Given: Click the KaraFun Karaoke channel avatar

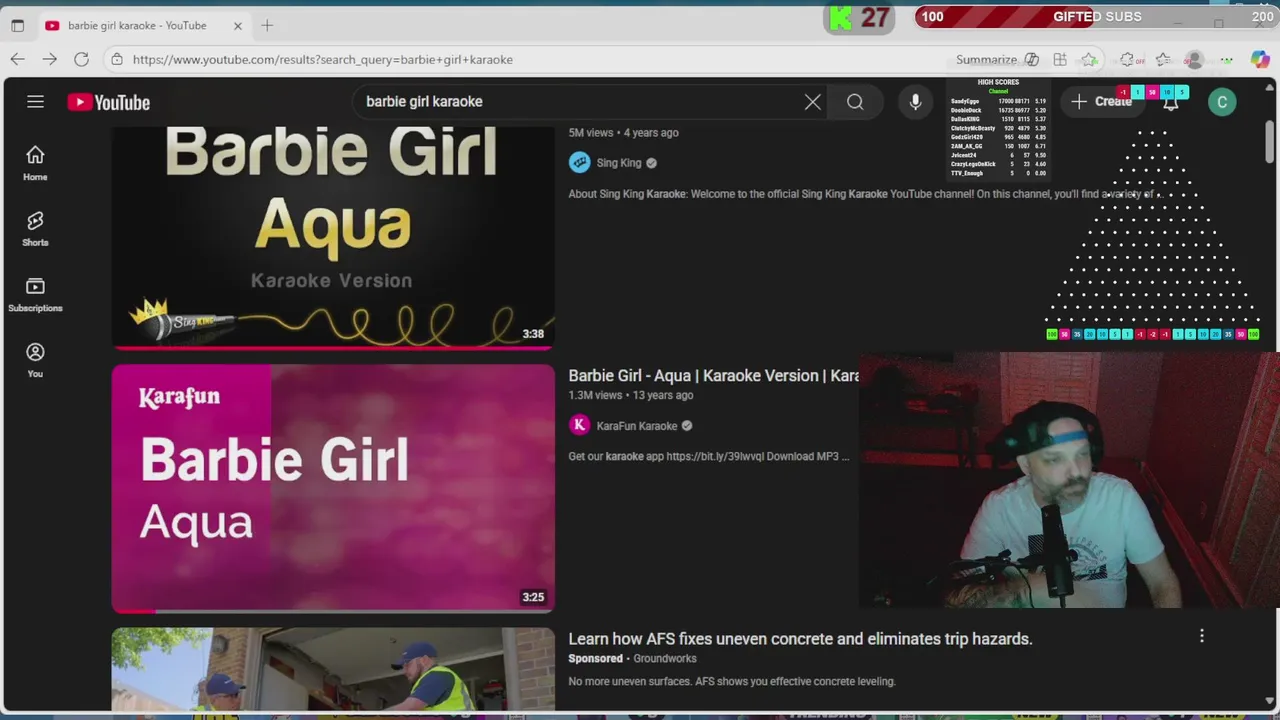Looking at the screenshot, I should coord(579,425).
